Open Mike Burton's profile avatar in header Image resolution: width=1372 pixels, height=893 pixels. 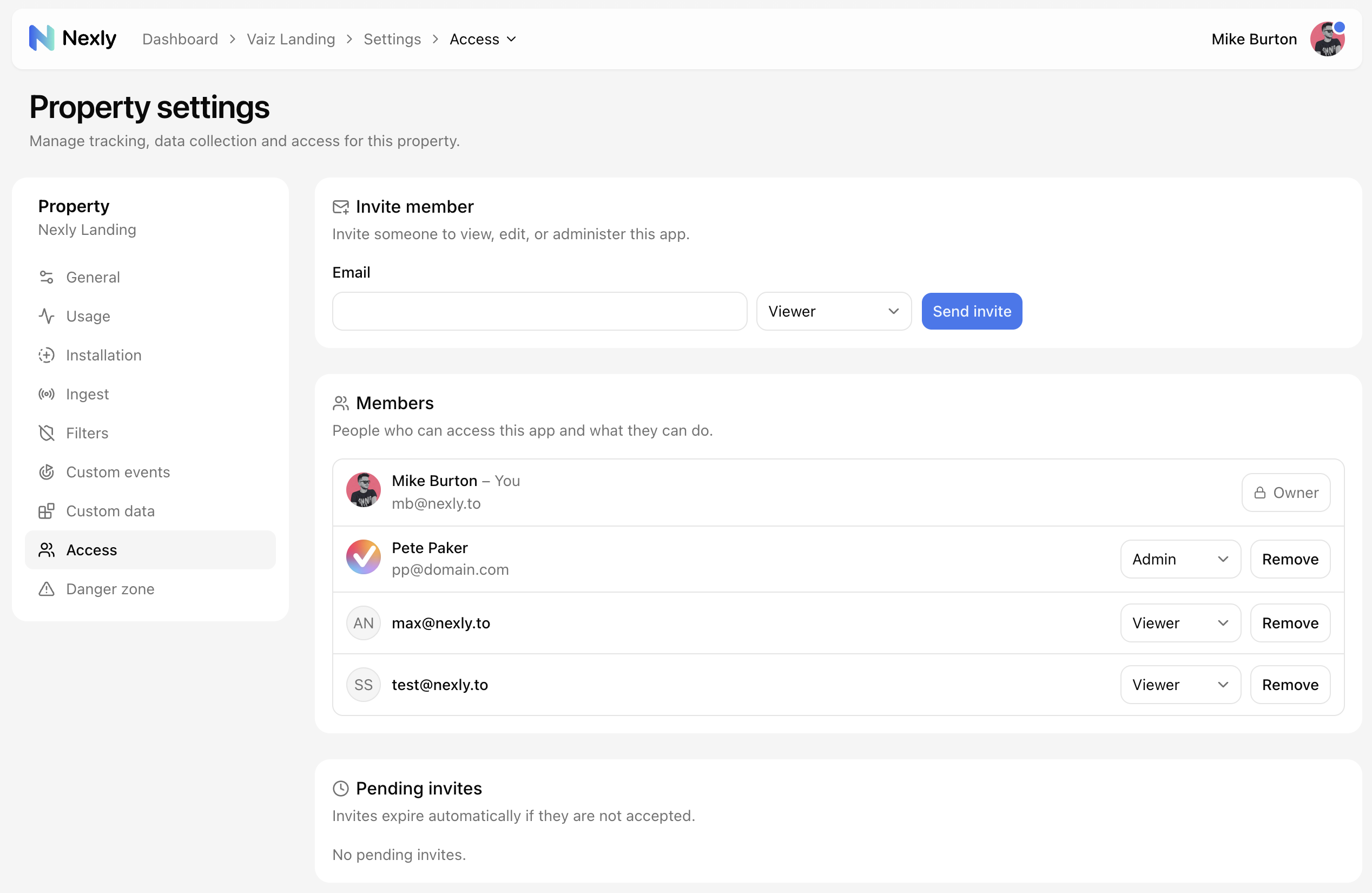point(1328,38)
